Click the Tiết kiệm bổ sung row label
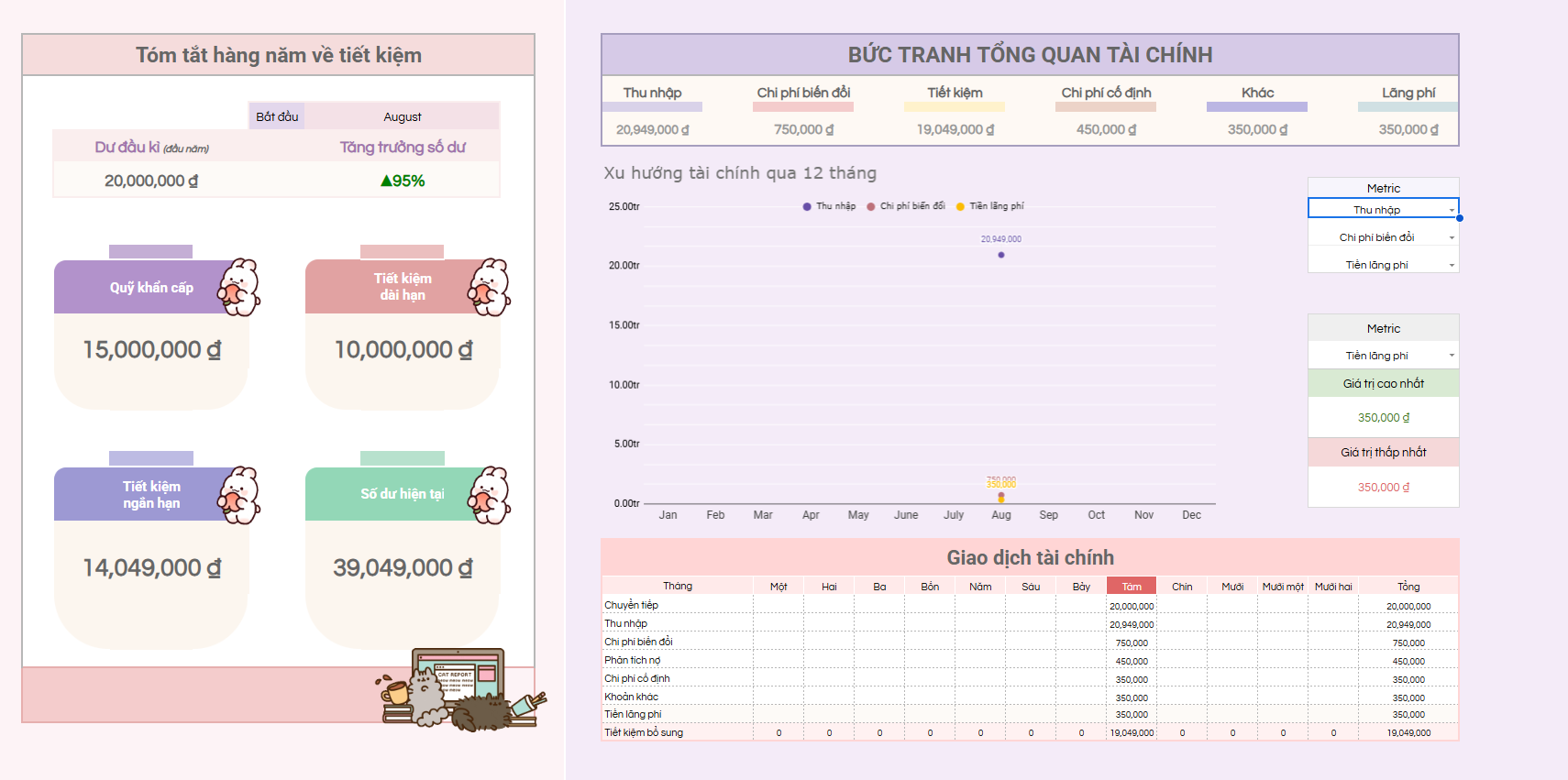The image size is (1568, 780). click(x=644, y=732)
